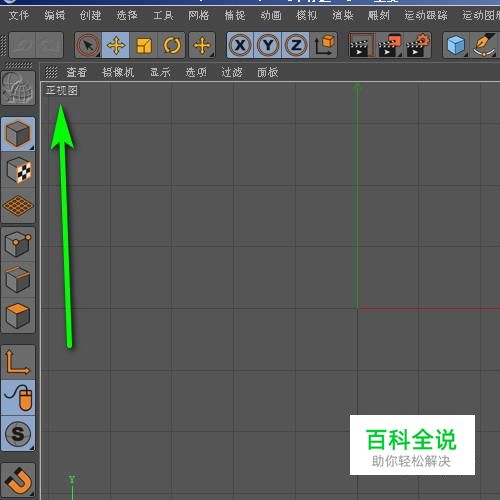Add a cube primitive object
Screen dimensions: 500x500
[x=456, y=45]
